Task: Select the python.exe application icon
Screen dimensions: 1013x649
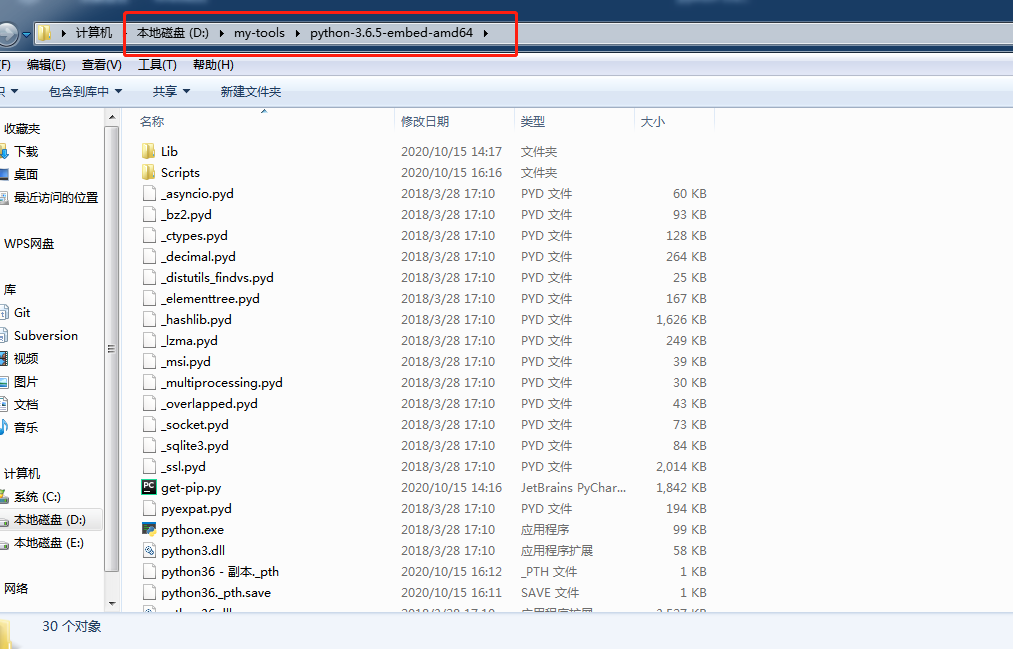Action: point(149,530)
